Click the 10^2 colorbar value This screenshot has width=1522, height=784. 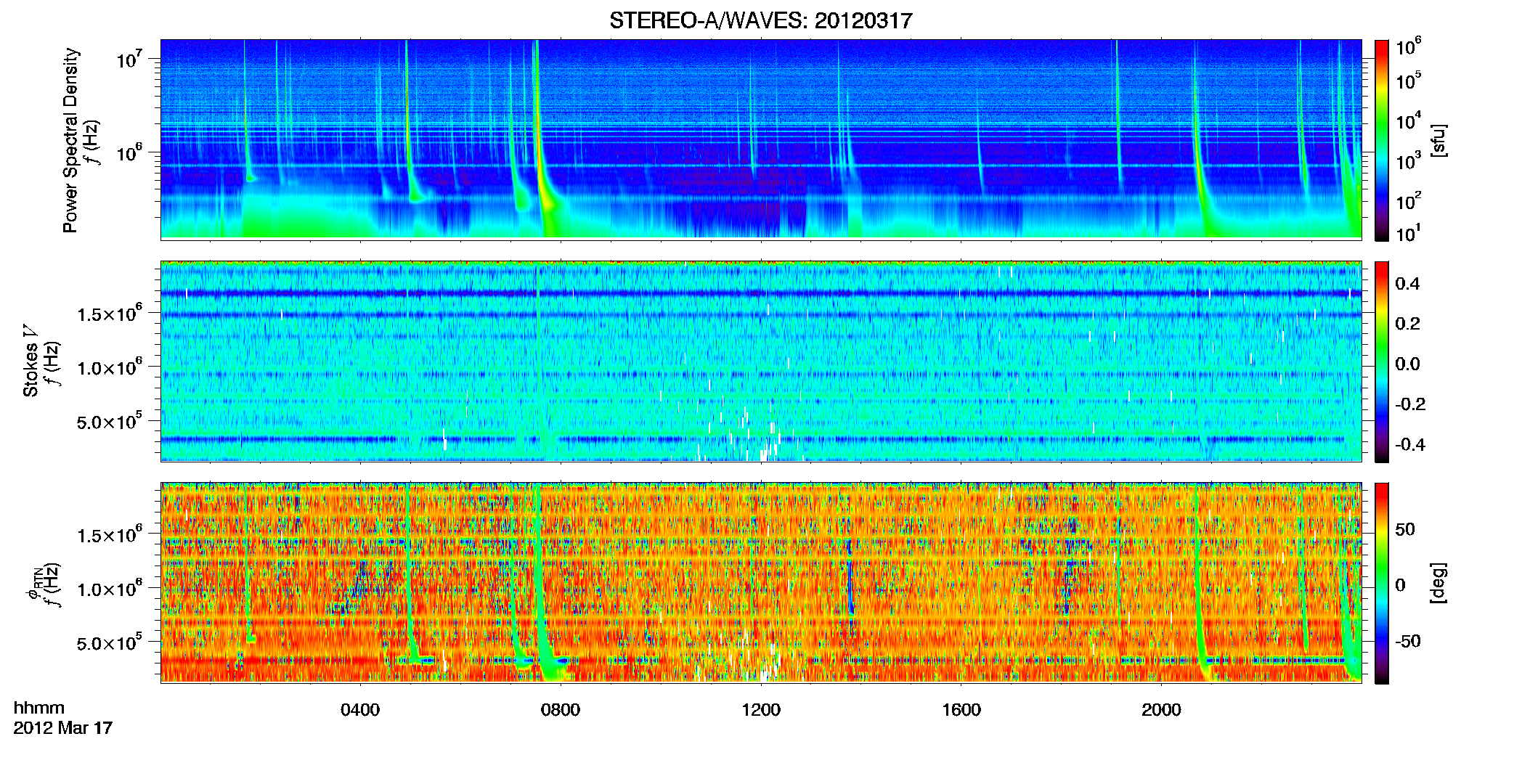(1409, 200)
